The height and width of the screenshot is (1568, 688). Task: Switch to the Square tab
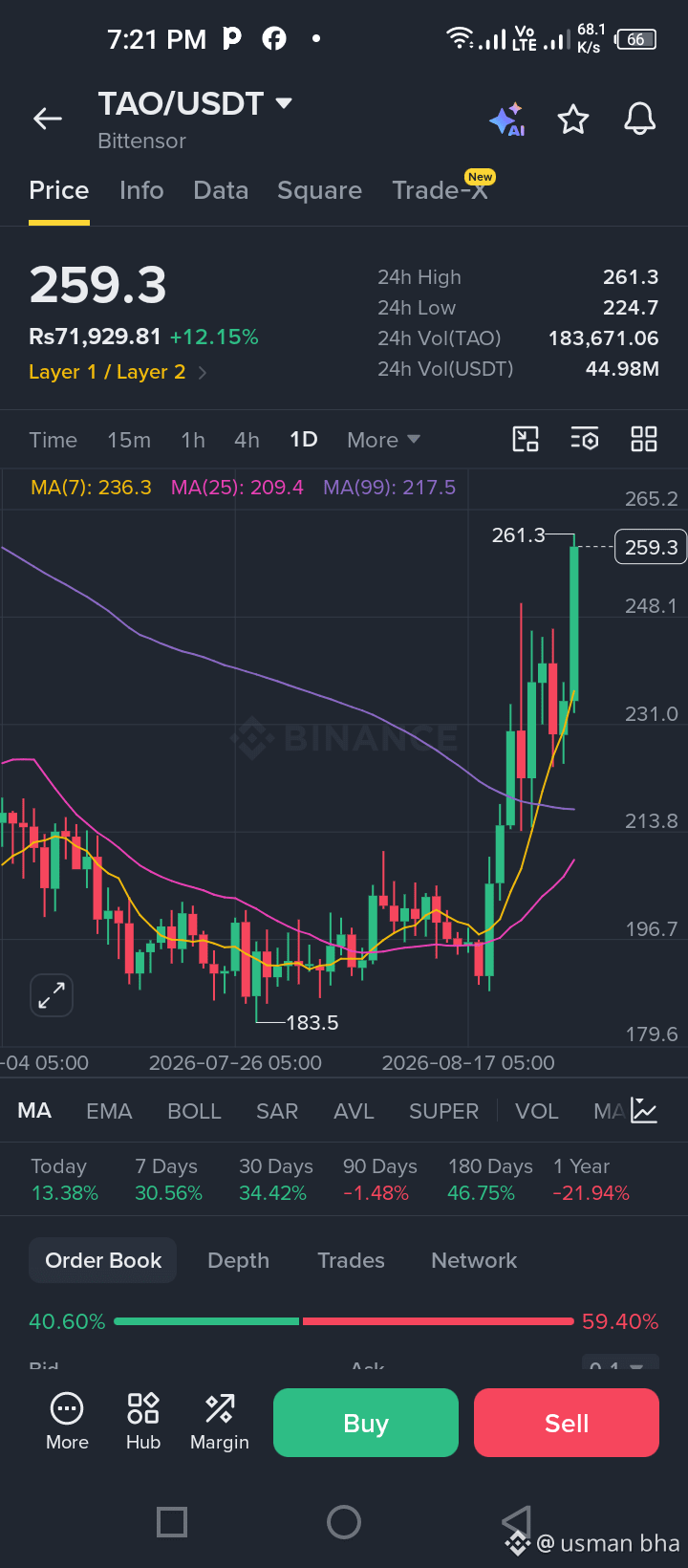tap(319, 190)
